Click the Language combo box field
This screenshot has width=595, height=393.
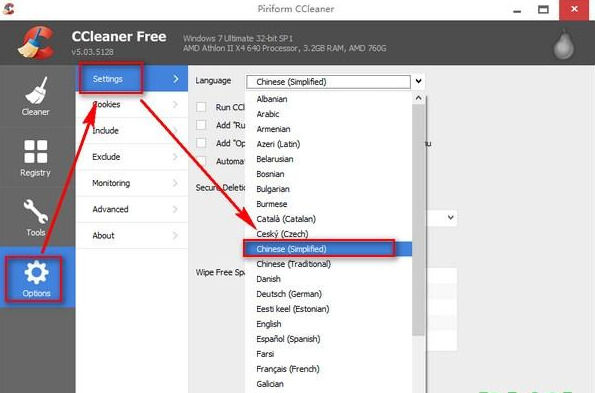pyautogui.click(x=328, y=82)
